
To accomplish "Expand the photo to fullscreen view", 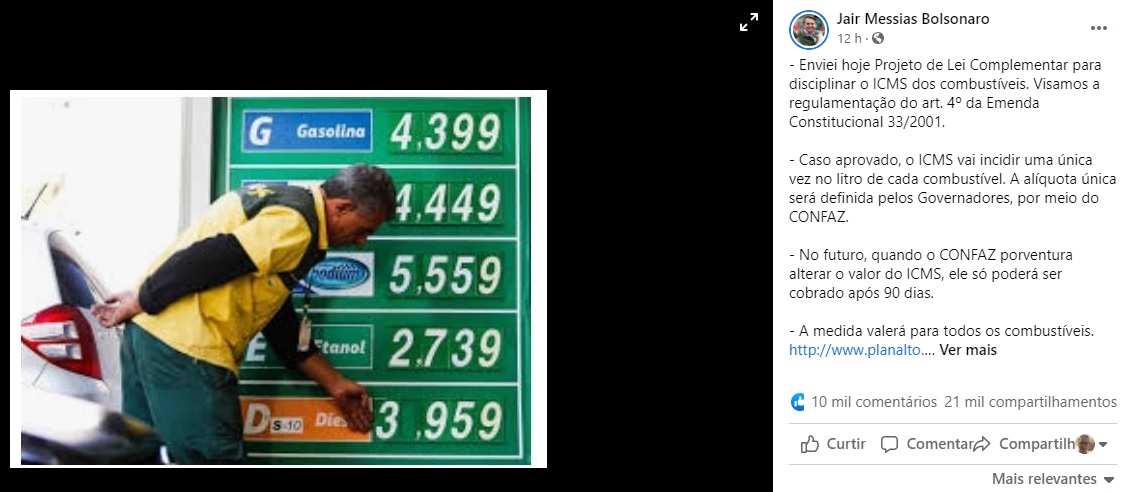I will (748, 22).
